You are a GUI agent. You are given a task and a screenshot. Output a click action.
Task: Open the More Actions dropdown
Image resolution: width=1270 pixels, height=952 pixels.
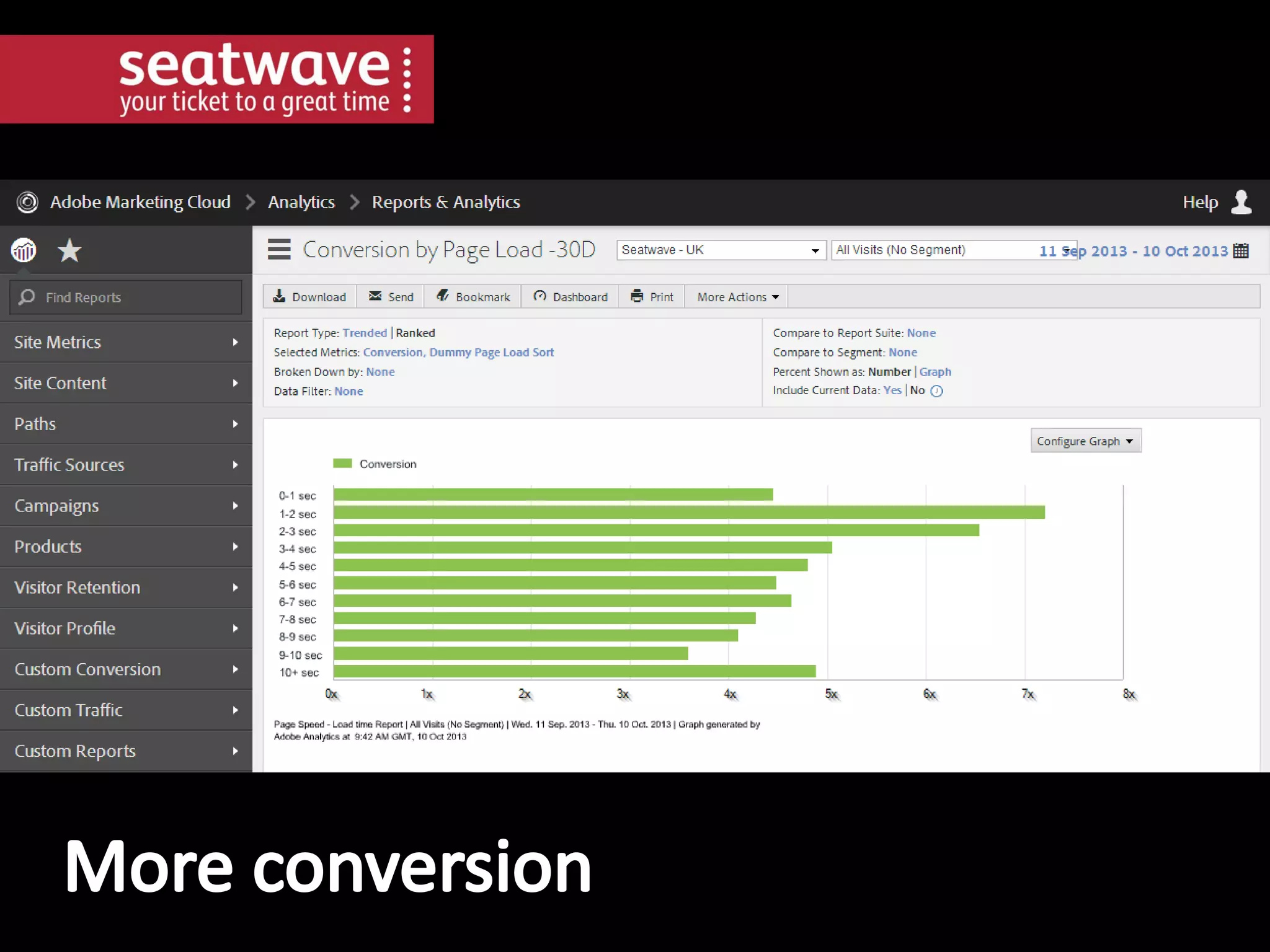(737, 297)
